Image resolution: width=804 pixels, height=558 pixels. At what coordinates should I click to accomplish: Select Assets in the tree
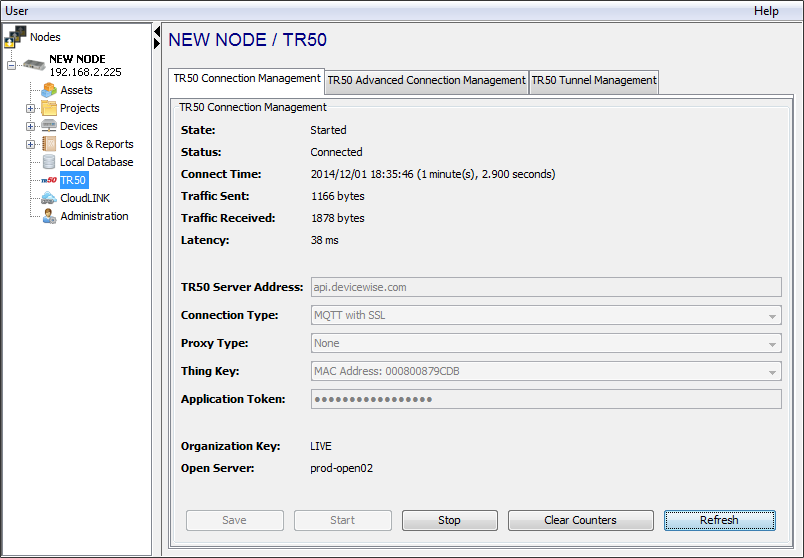pos(76,90)
